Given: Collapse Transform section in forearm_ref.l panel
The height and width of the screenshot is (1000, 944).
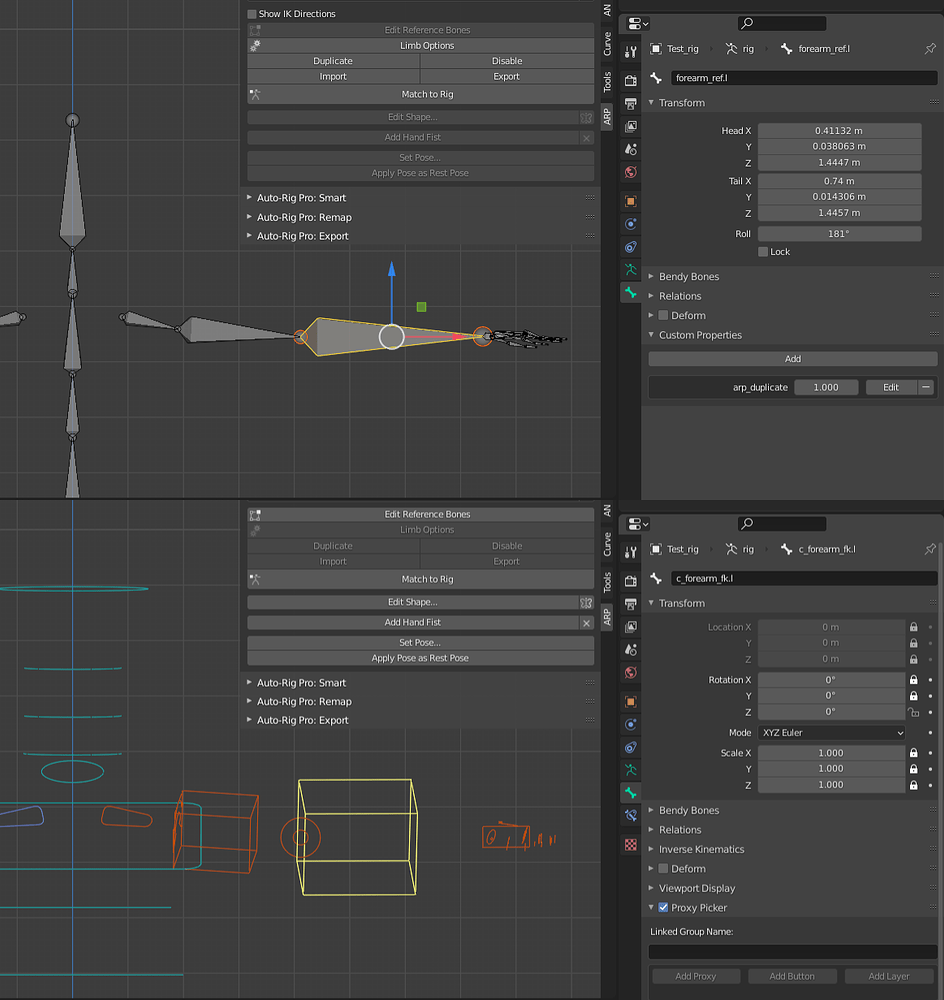Looking at the screenshot, I should (651, 103).
